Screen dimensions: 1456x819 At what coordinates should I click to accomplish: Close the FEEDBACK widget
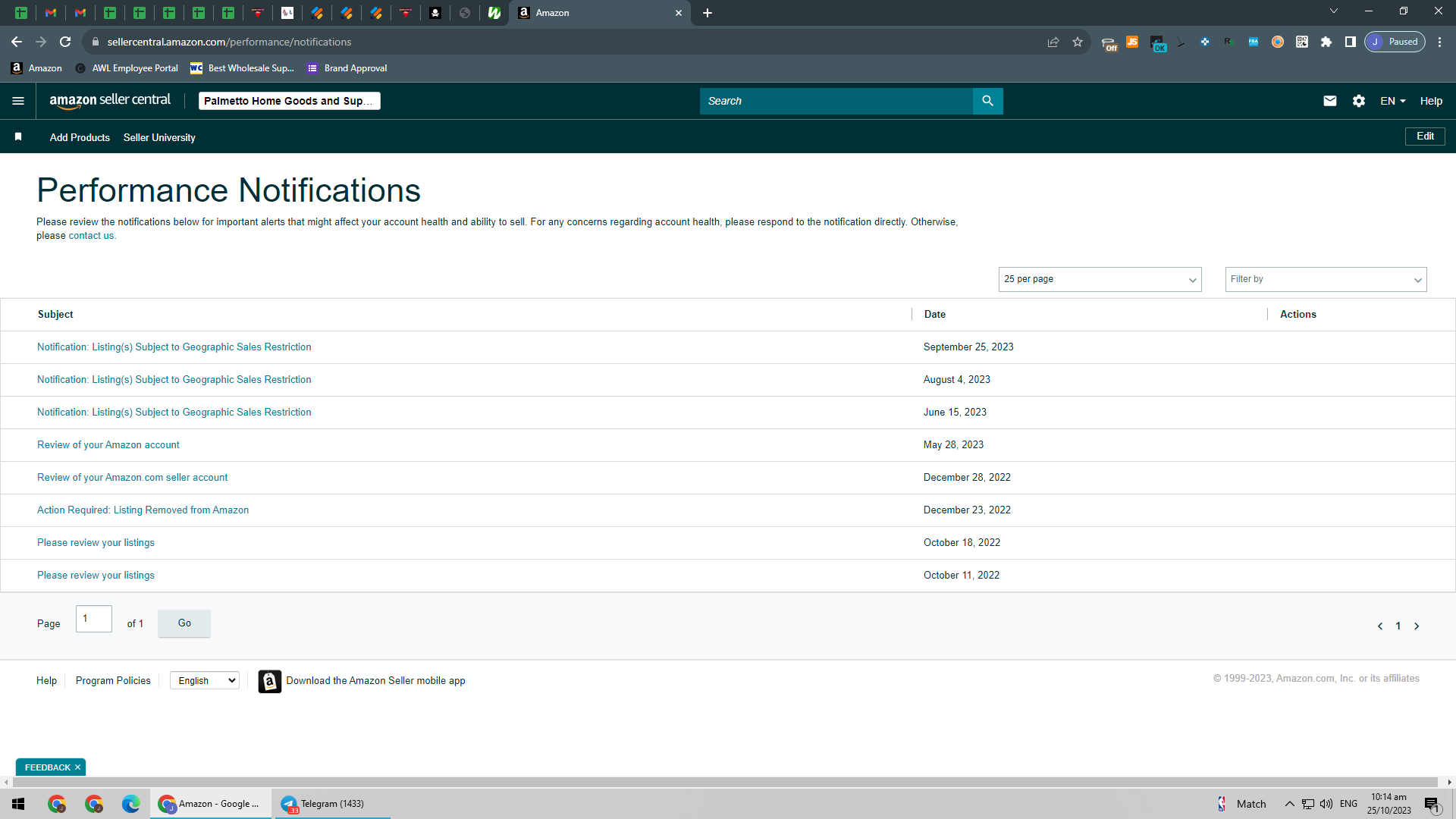77,767
